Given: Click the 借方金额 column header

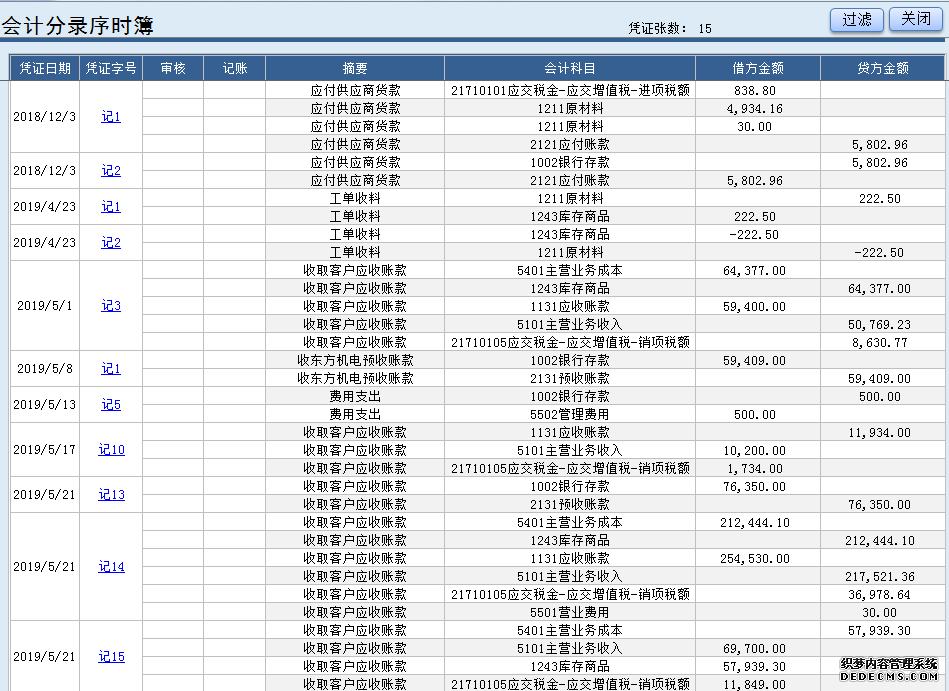Looking at the screenshot, I should (x=758, y=68).
